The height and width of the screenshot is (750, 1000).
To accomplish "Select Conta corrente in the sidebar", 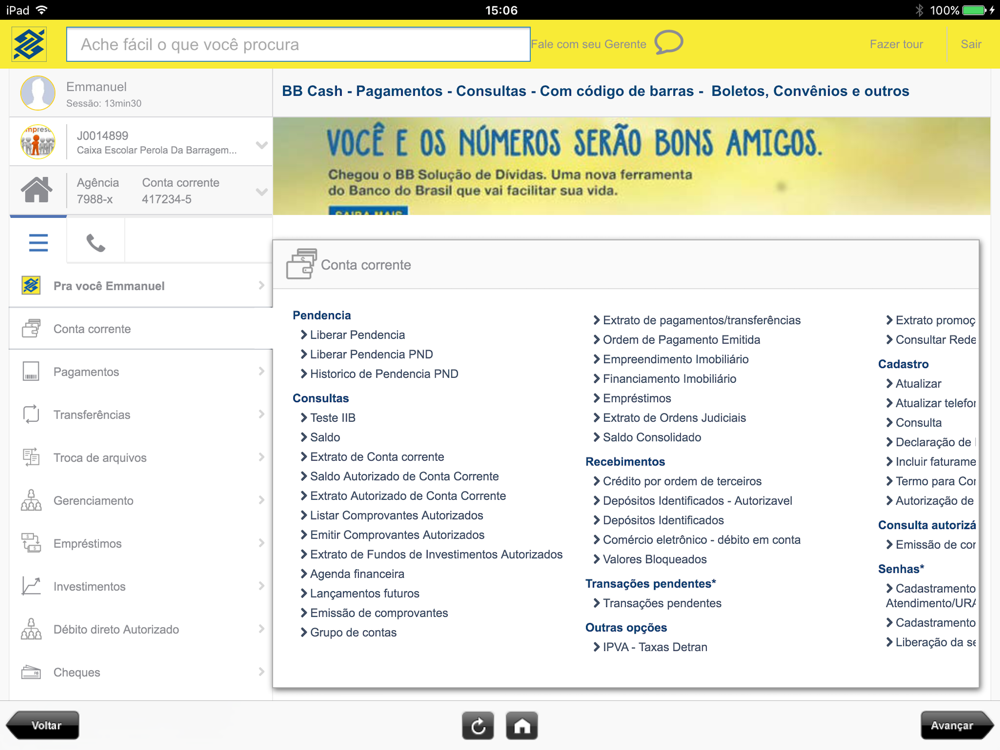I will click(141, 328).
